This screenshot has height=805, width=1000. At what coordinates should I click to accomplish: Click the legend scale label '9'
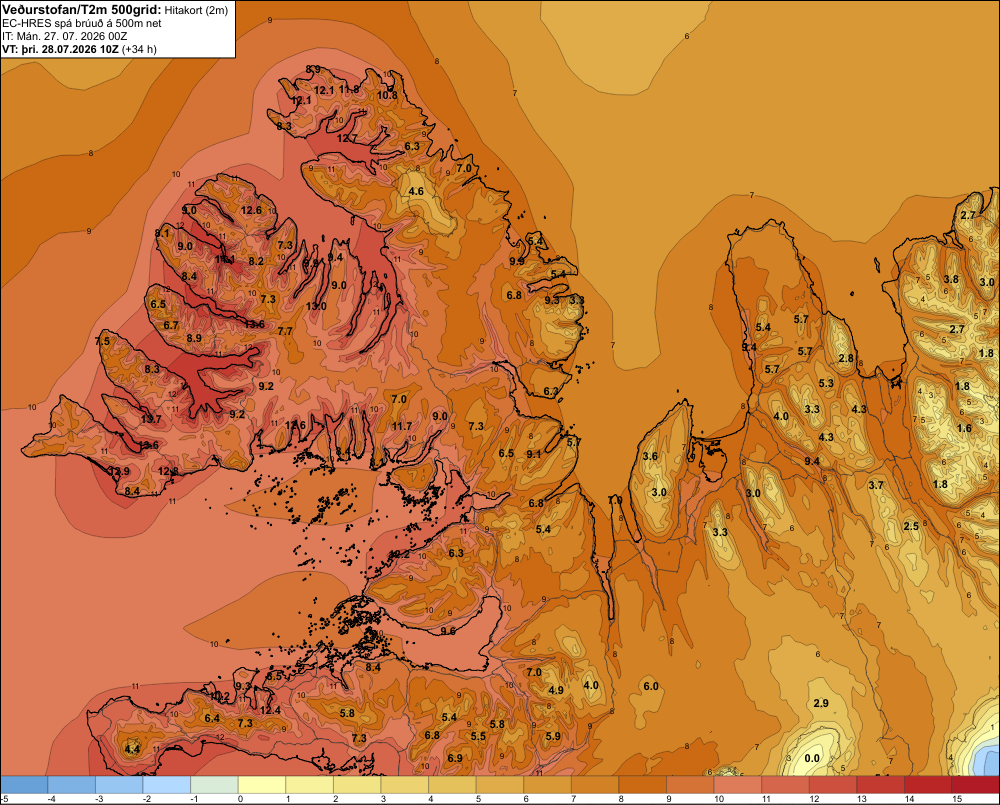[x=669, y=799]
